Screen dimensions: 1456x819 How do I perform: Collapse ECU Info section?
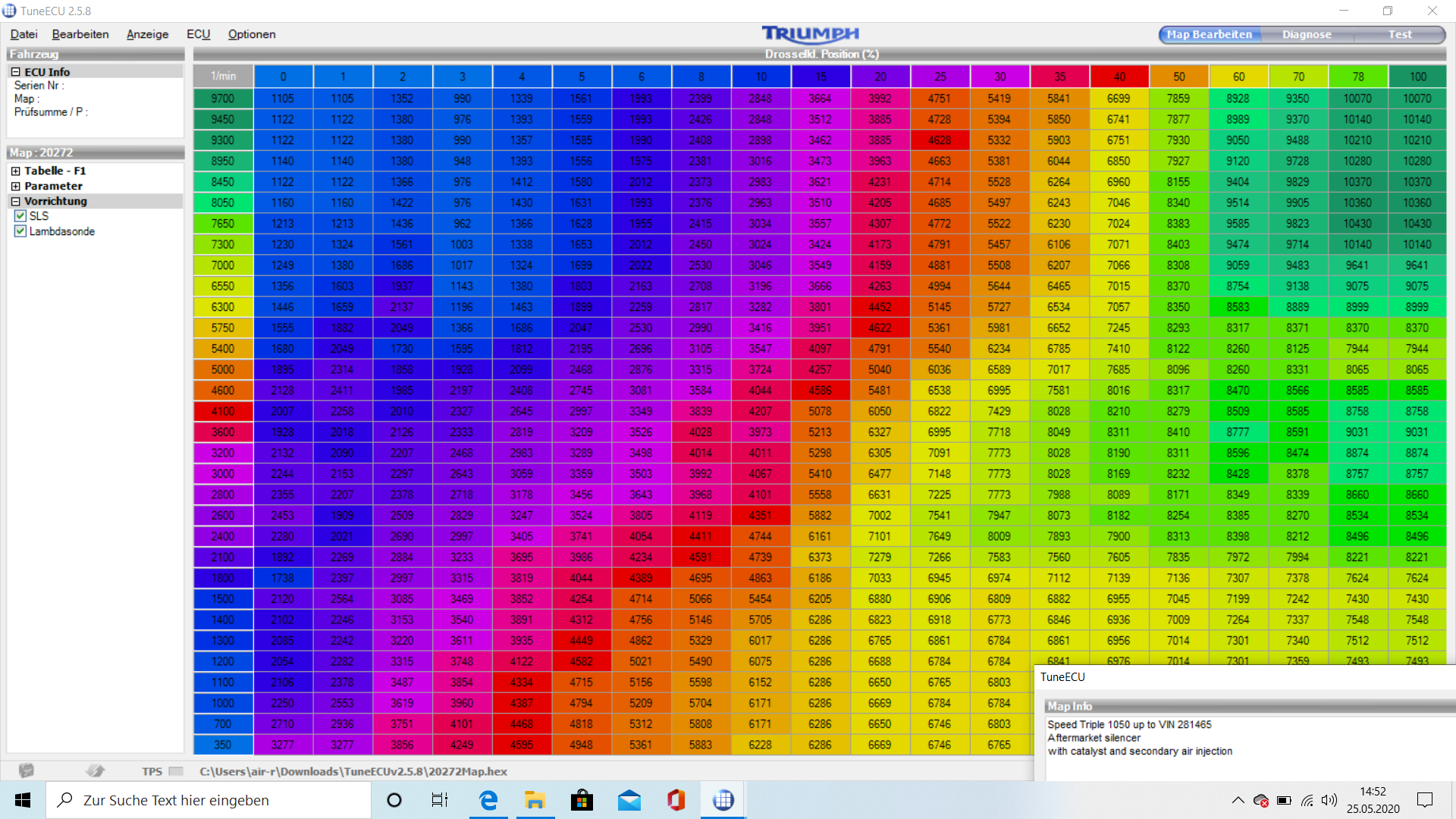click(x=15, y=72)
